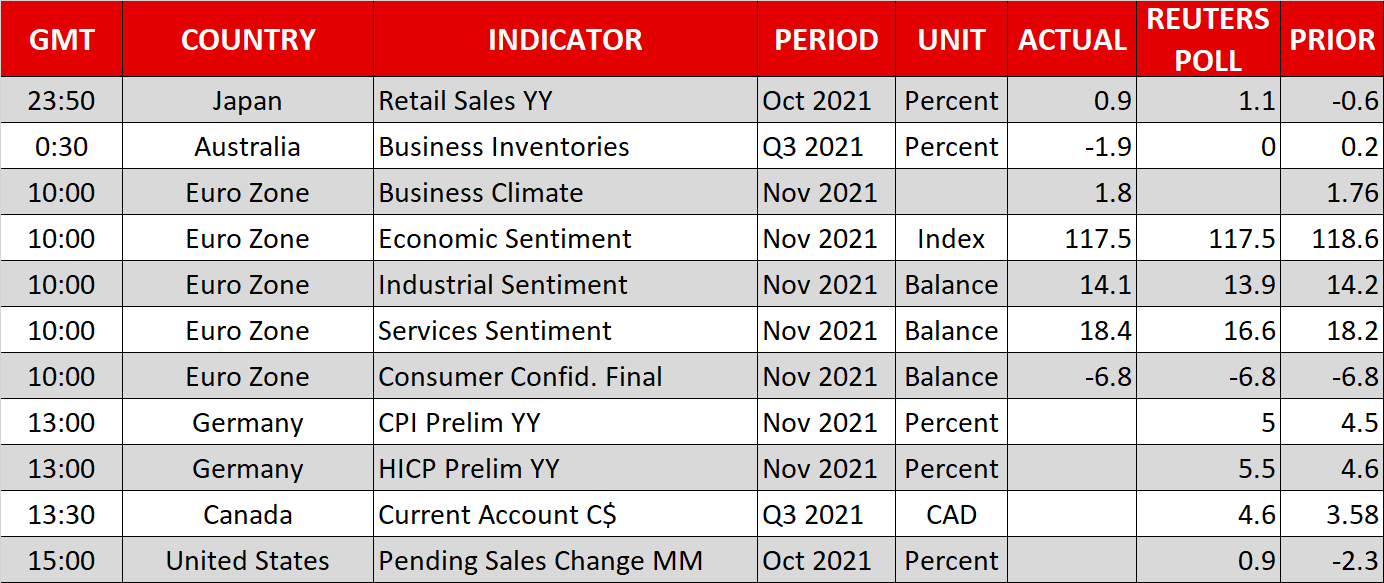The width and height of the screenshot is (1384, 583).
Task: Select the PERIOD column header
Action: [x=826, y=40]
